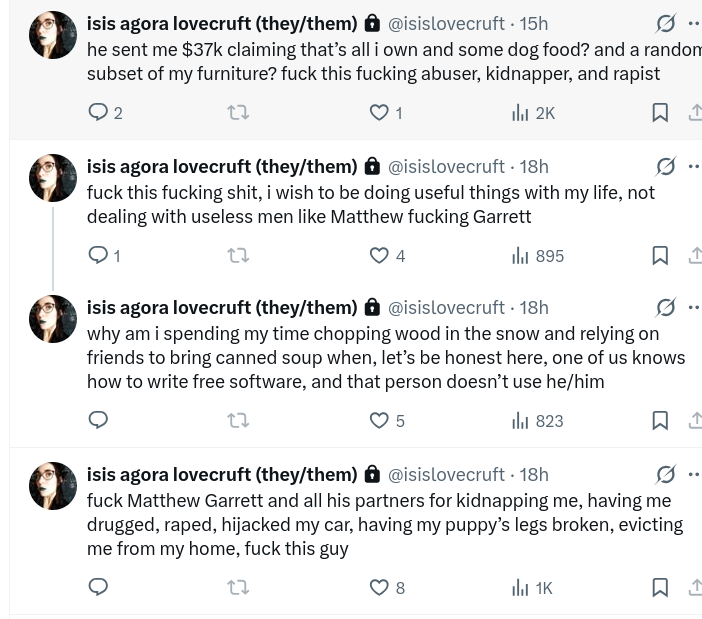
Task: Bookmark the chopping wood in snow tweet
Action: [x=660, y=421]
